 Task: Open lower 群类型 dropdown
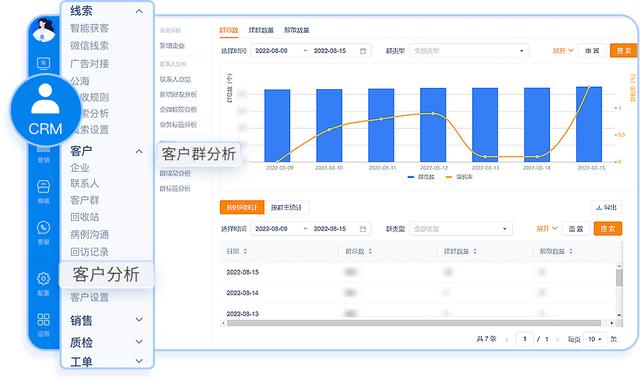point(461,229)
